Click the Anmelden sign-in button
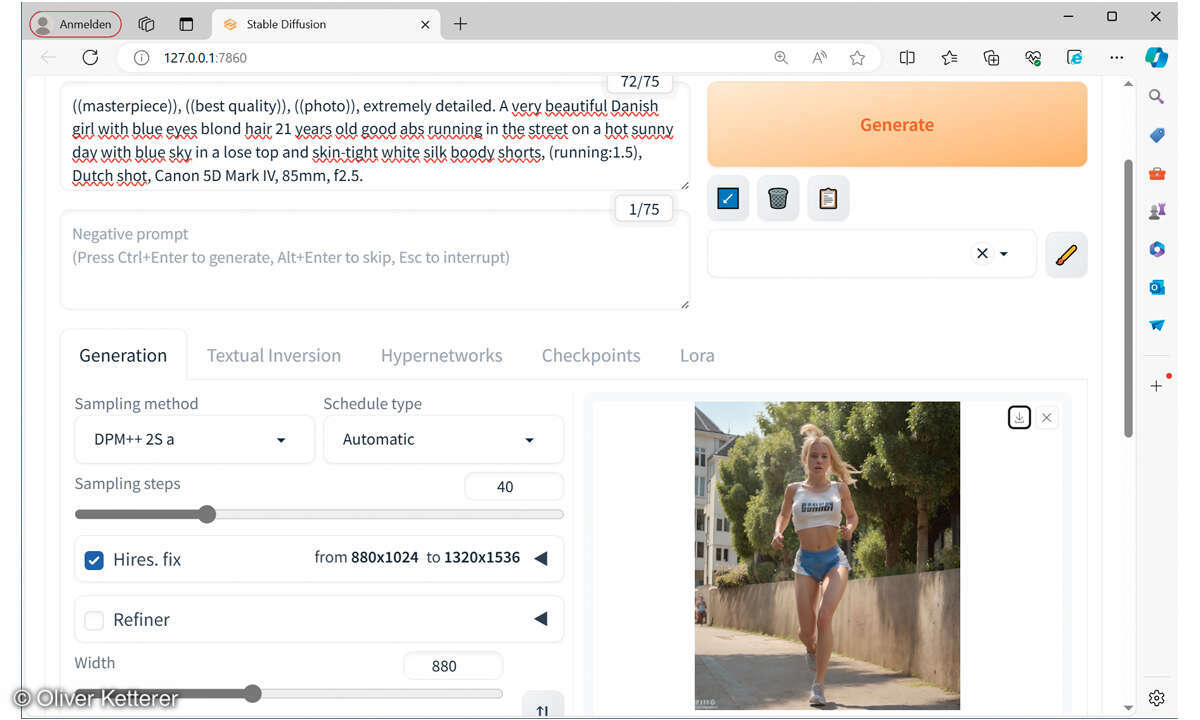1200x720 pixels. pyautogui.click(x=76, y=24)
